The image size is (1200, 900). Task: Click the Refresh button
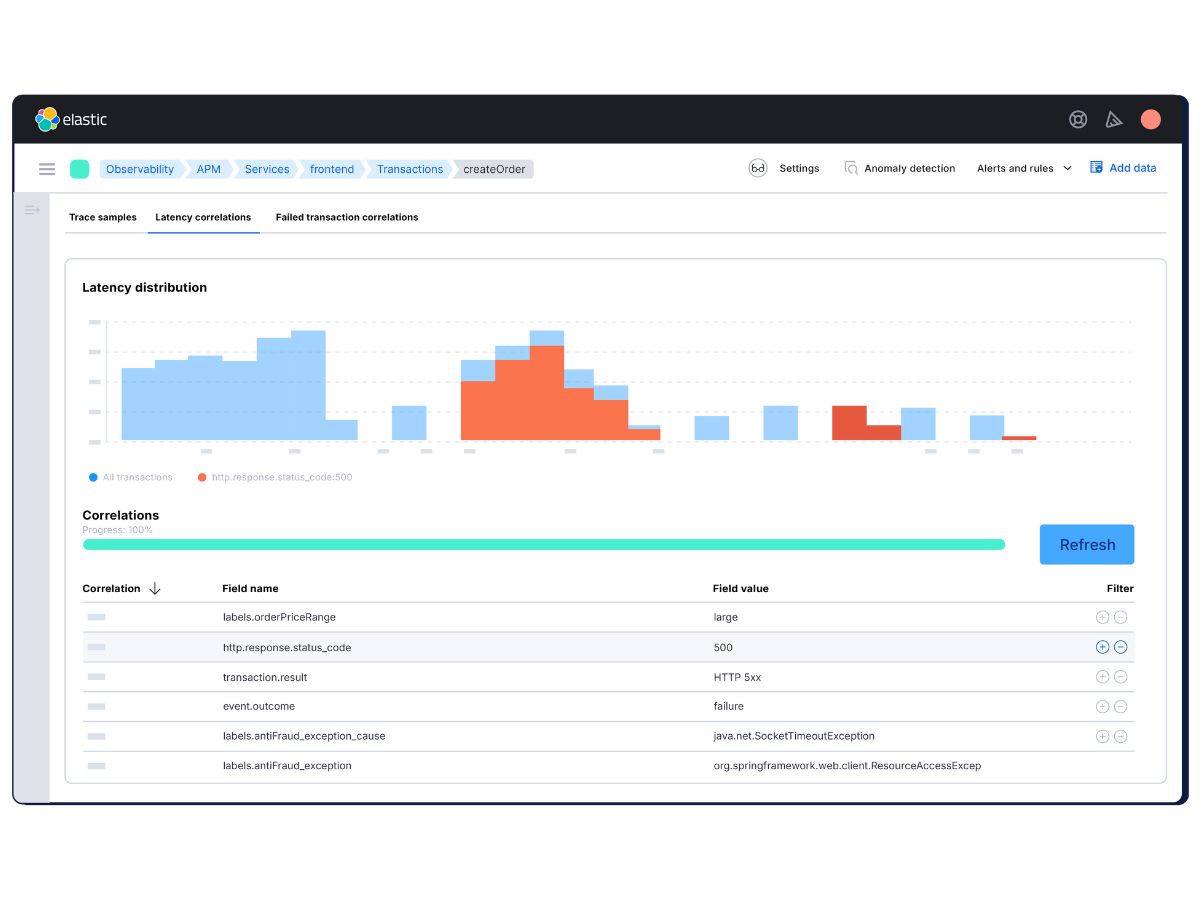[1087, 545]
